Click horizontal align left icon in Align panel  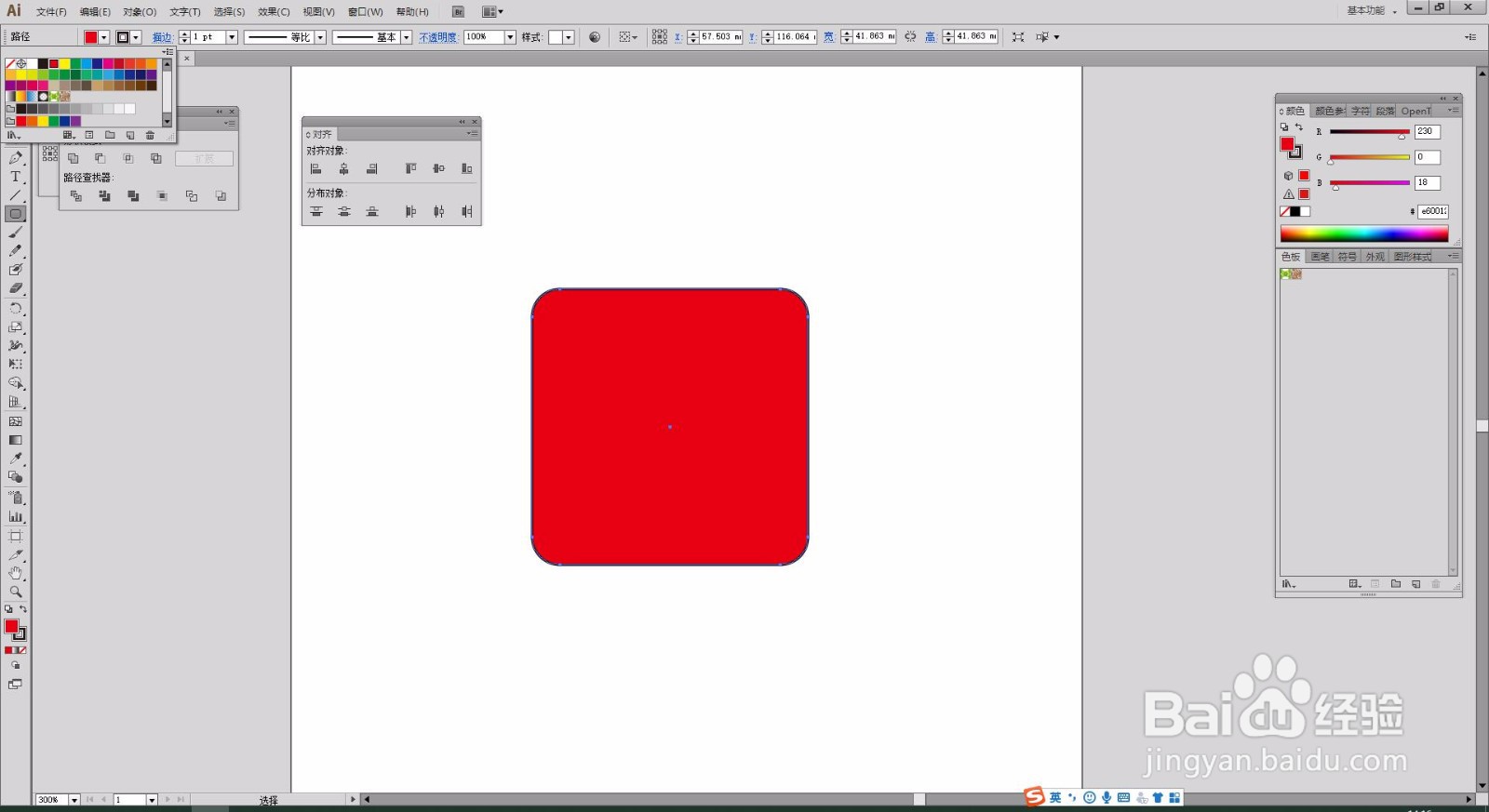point(316,168)
